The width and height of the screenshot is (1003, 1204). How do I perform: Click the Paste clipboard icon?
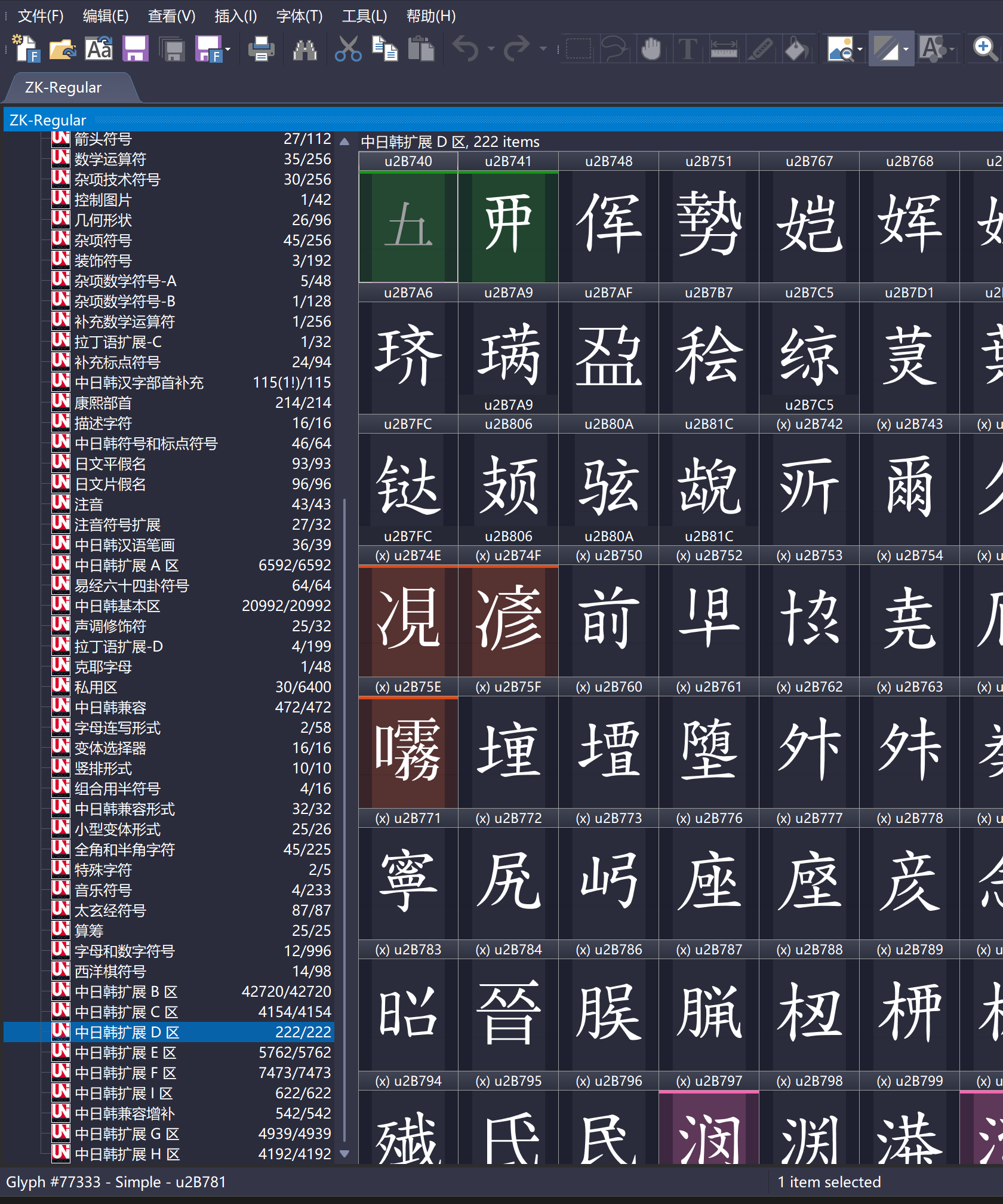click(x=421, y=49)
